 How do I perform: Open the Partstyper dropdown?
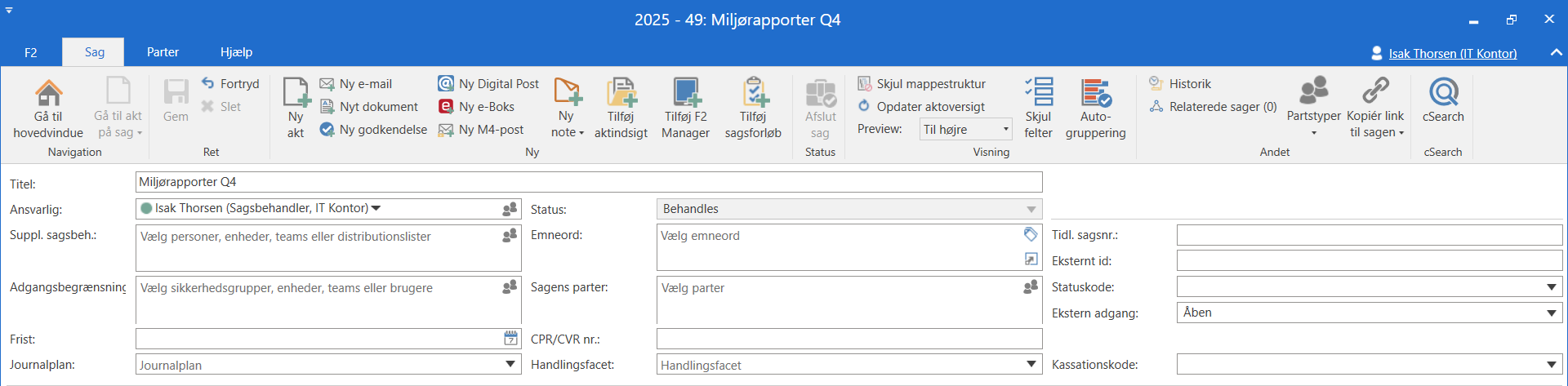(1313, 108)
